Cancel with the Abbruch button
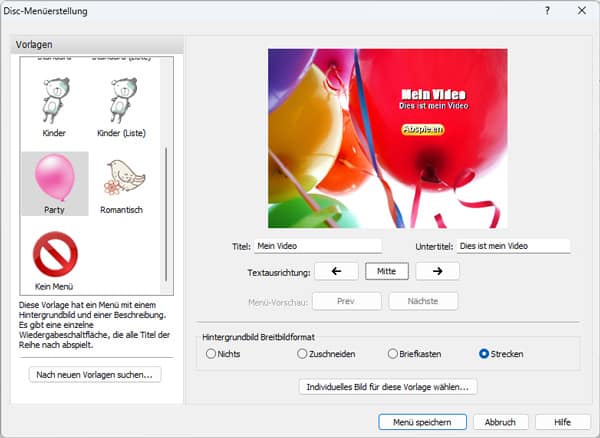 click(501, 422)
